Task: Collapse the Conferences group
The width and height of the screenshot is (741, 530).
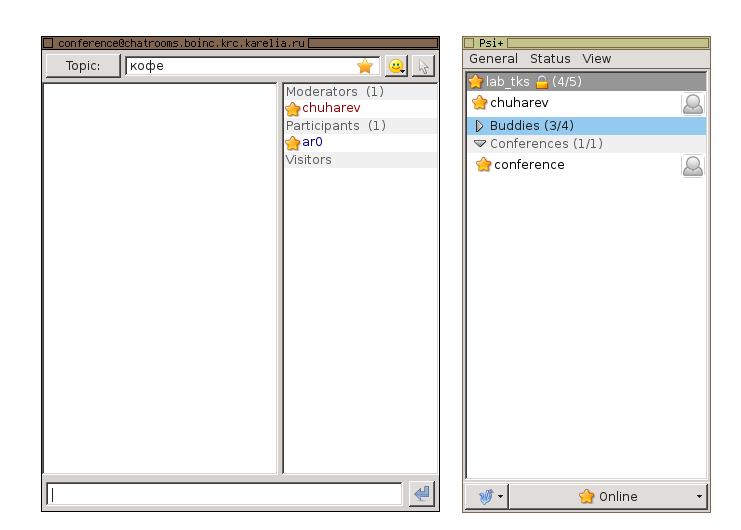Action: tap(479, 144)
